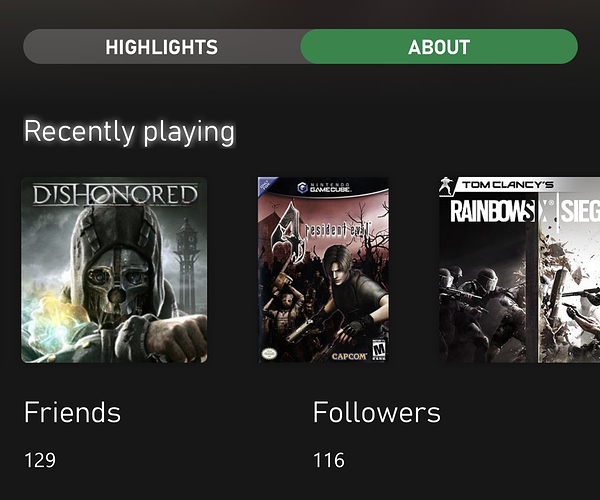Click the friends count 129

click(x=40, y=460)
